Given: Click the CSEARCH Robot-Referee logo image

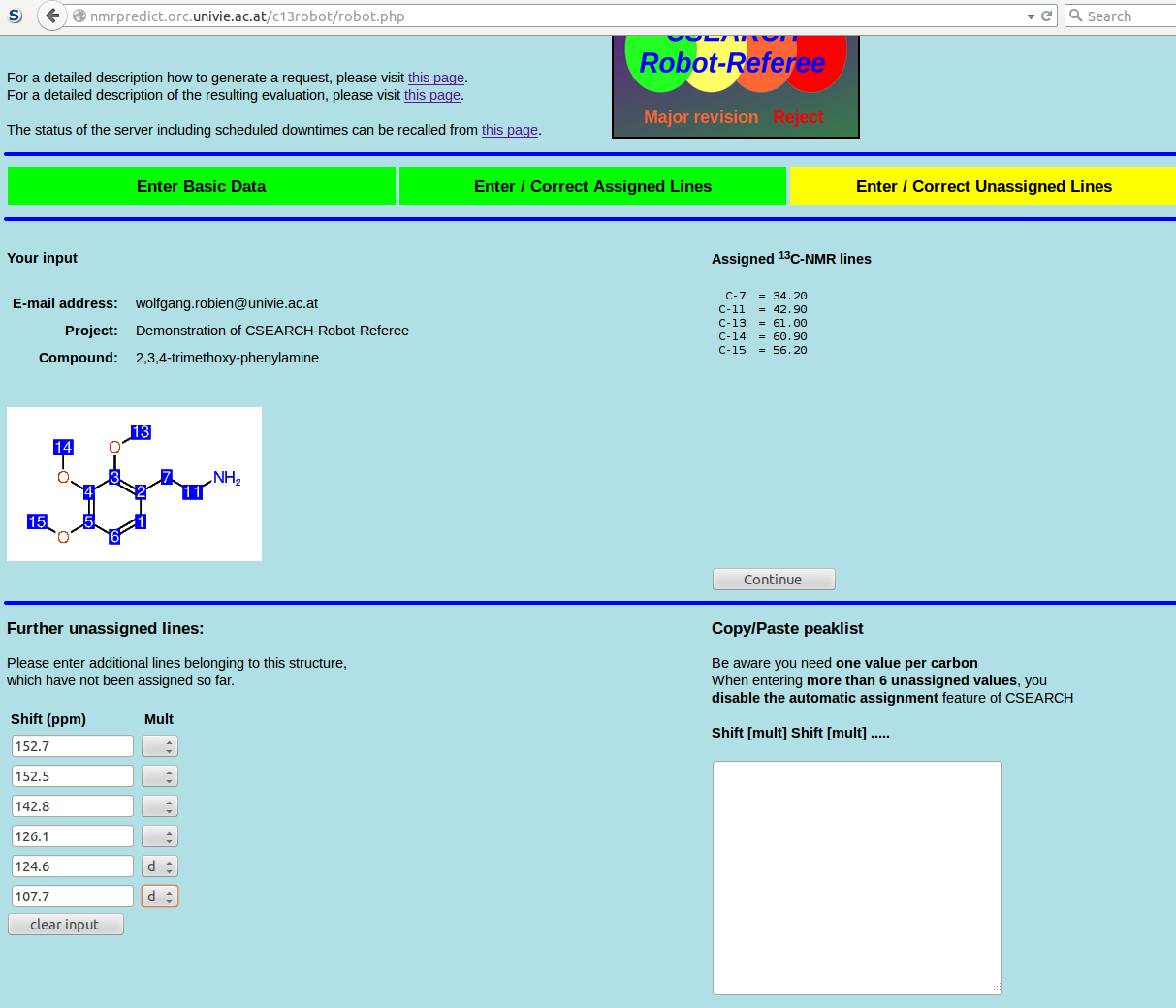Looking at the screenshot, I should coord(735,85).
